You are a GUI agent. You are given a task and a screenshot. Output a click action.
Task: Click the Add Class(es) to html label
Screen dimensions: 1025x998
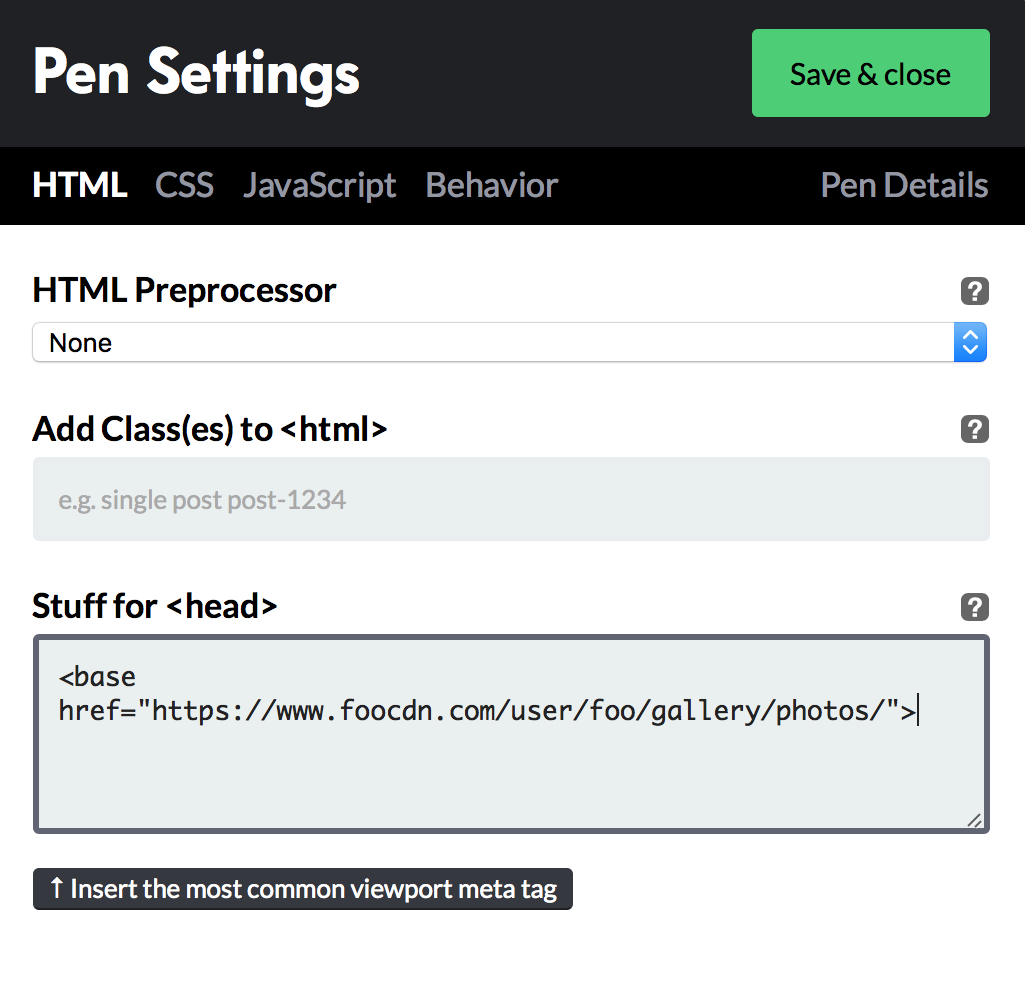[x=210, y=429]
